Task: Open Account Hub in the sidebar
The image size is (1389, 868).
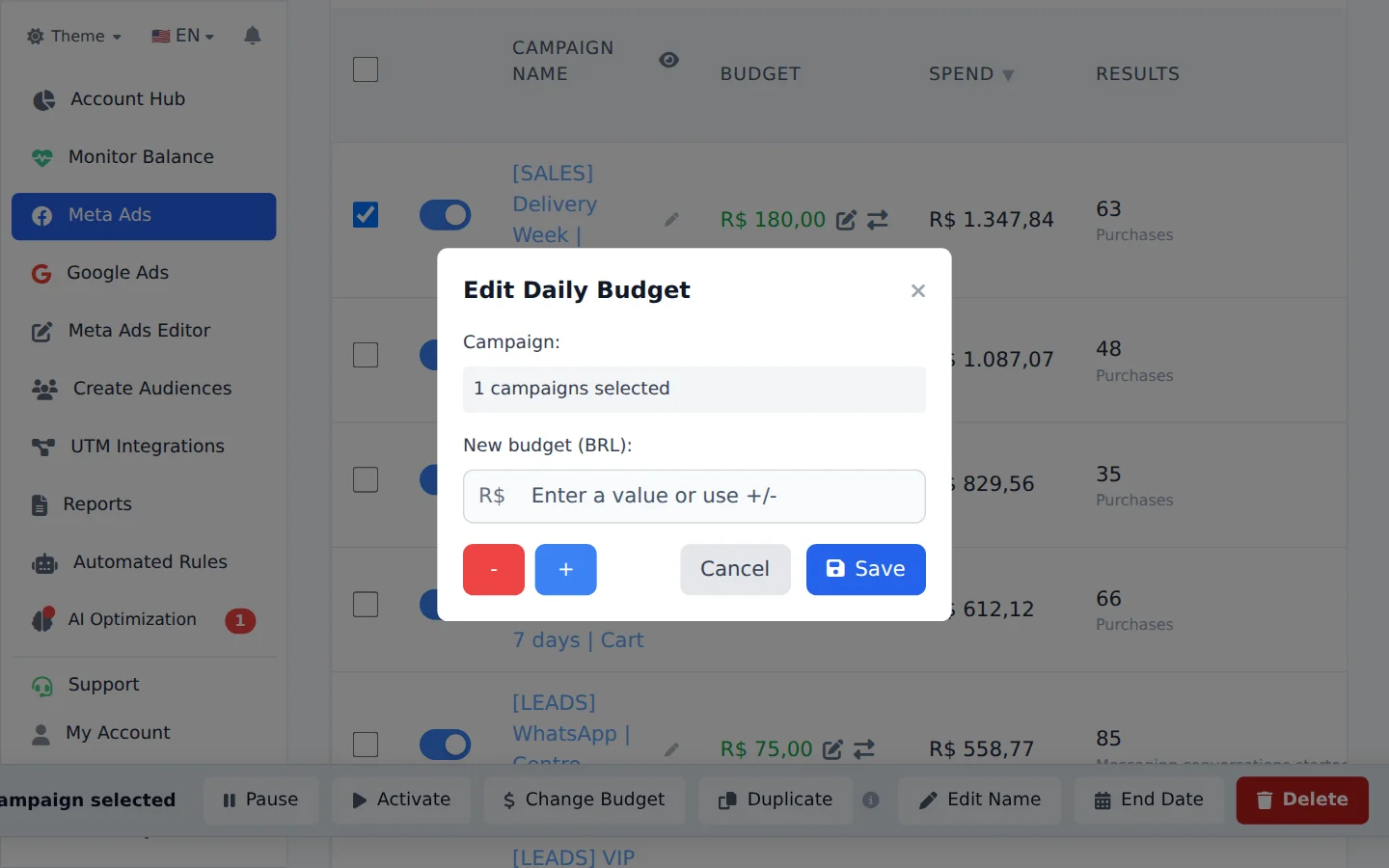Action: pos(144,99)
